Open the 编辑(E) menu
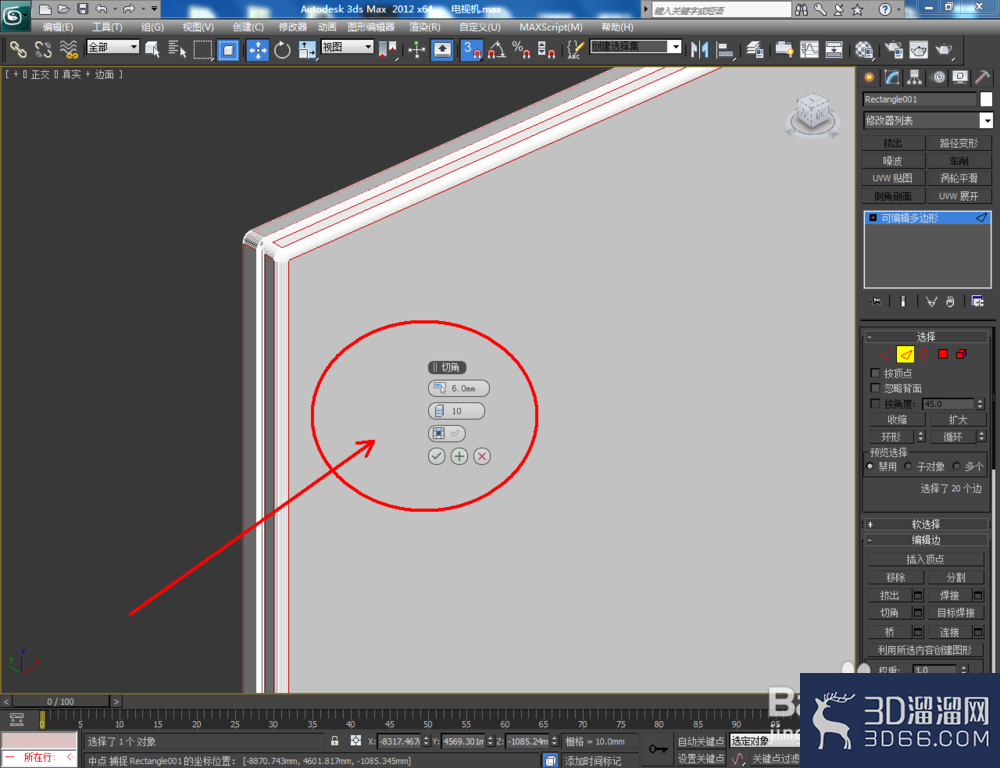 pos(57,27)
